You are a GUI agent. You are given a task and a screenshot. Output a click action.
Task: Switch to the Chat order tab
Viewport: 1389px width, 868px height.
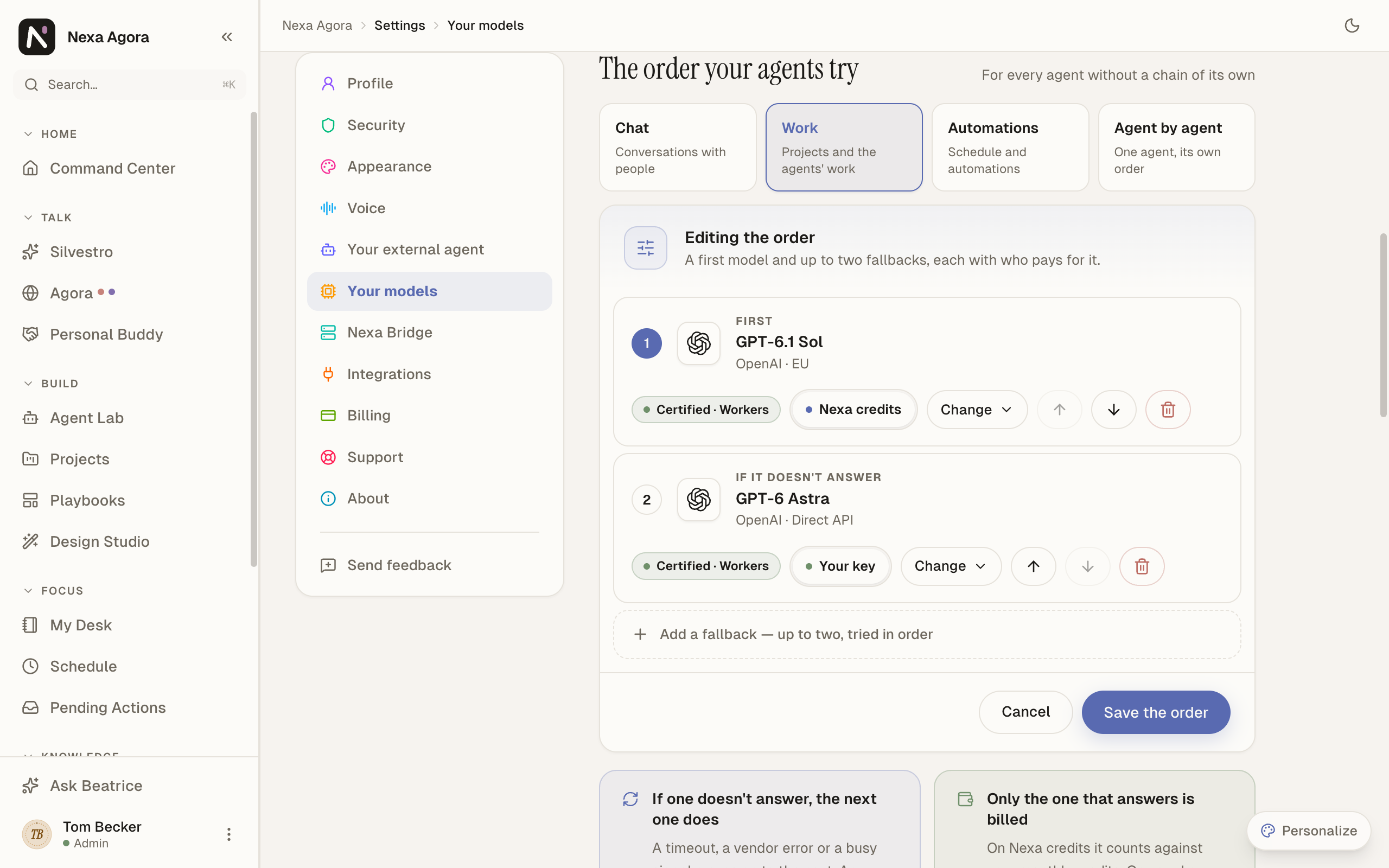[x=677, y=147]
